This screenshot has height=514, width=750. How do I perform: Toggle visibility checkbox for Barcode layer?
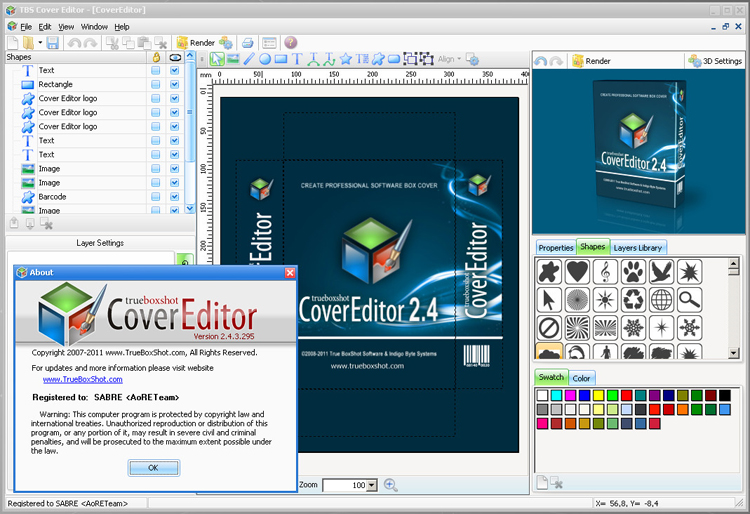pyautogui.click(x=175, y=197)
